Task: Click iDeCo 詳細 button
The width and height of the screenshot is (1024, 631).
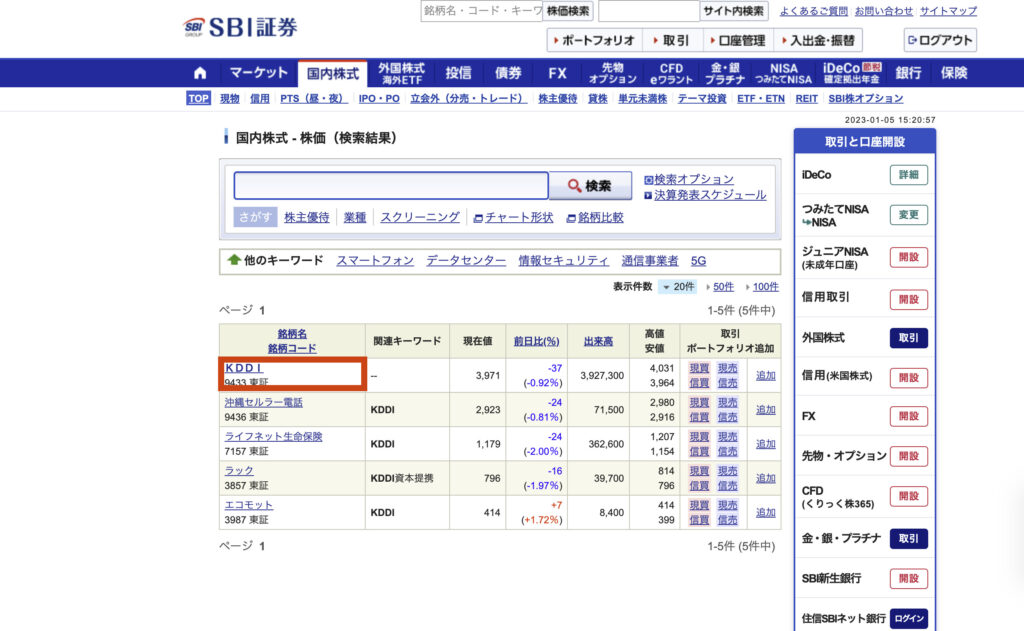Action: pyautogui.click(x=908, y=175)
